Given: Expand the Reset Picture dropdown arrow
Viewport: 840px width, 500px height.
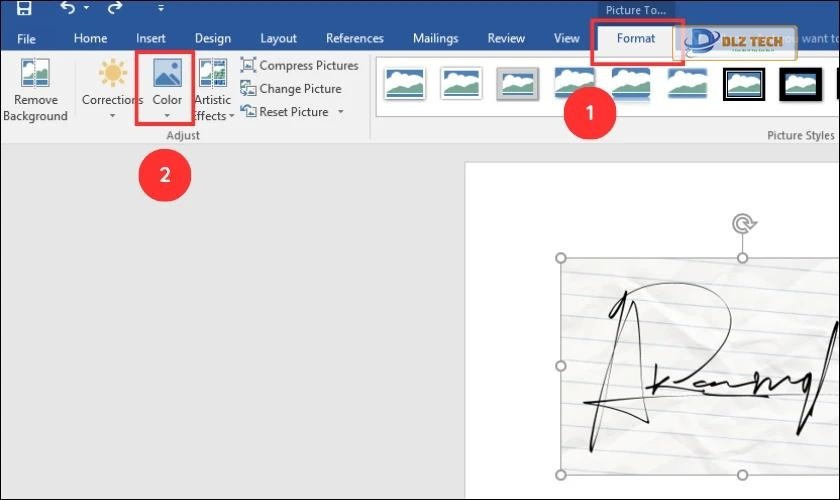Looking at the screenshot, I should (x=340, y=112).
